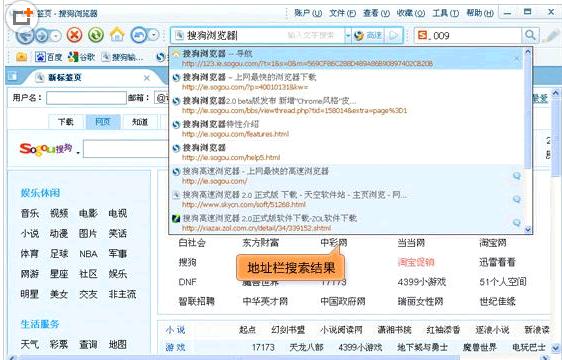Screen dimensions: 562x360
Task: Click suggestion list scrollbar down arrow
Action: coord(528,229)
